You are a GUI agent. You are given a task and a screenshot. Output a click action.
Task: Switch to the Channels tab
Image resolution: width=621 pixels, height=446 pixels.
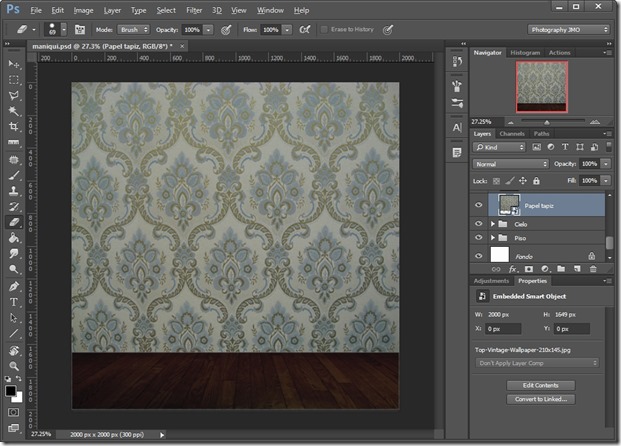tap(512, 134)
